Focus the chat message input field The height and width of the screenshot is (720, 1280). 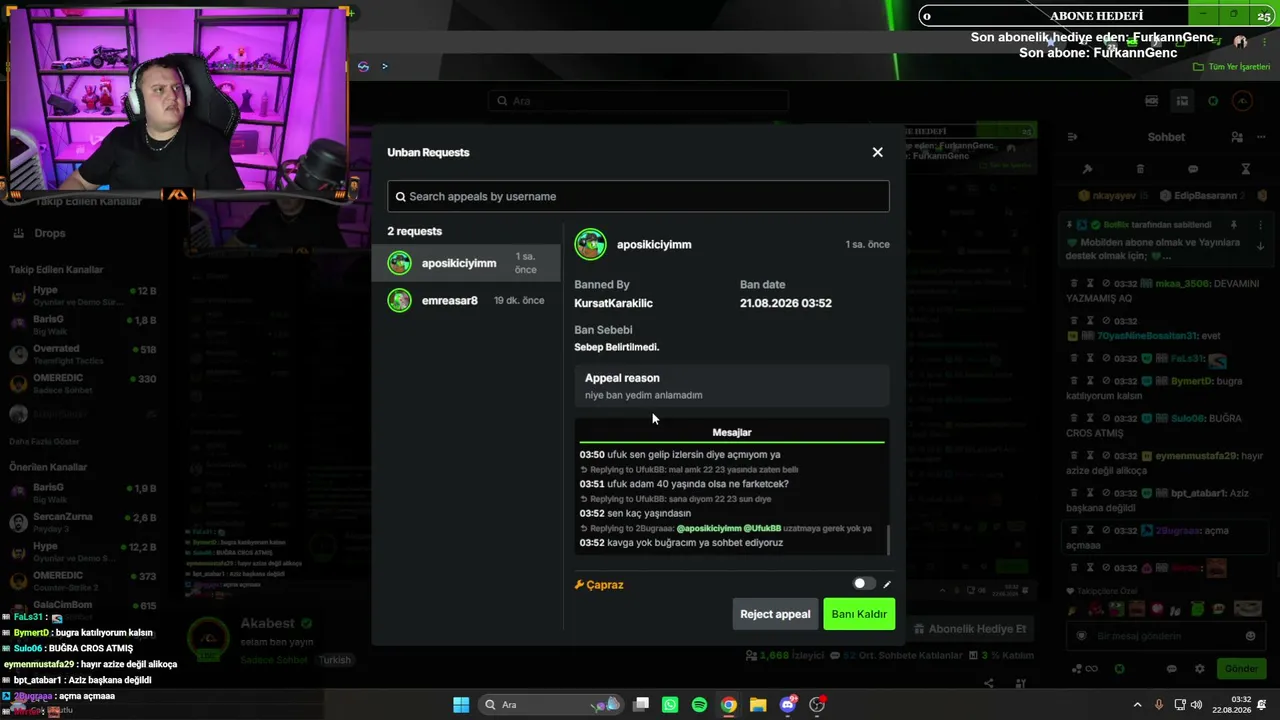1166,636
